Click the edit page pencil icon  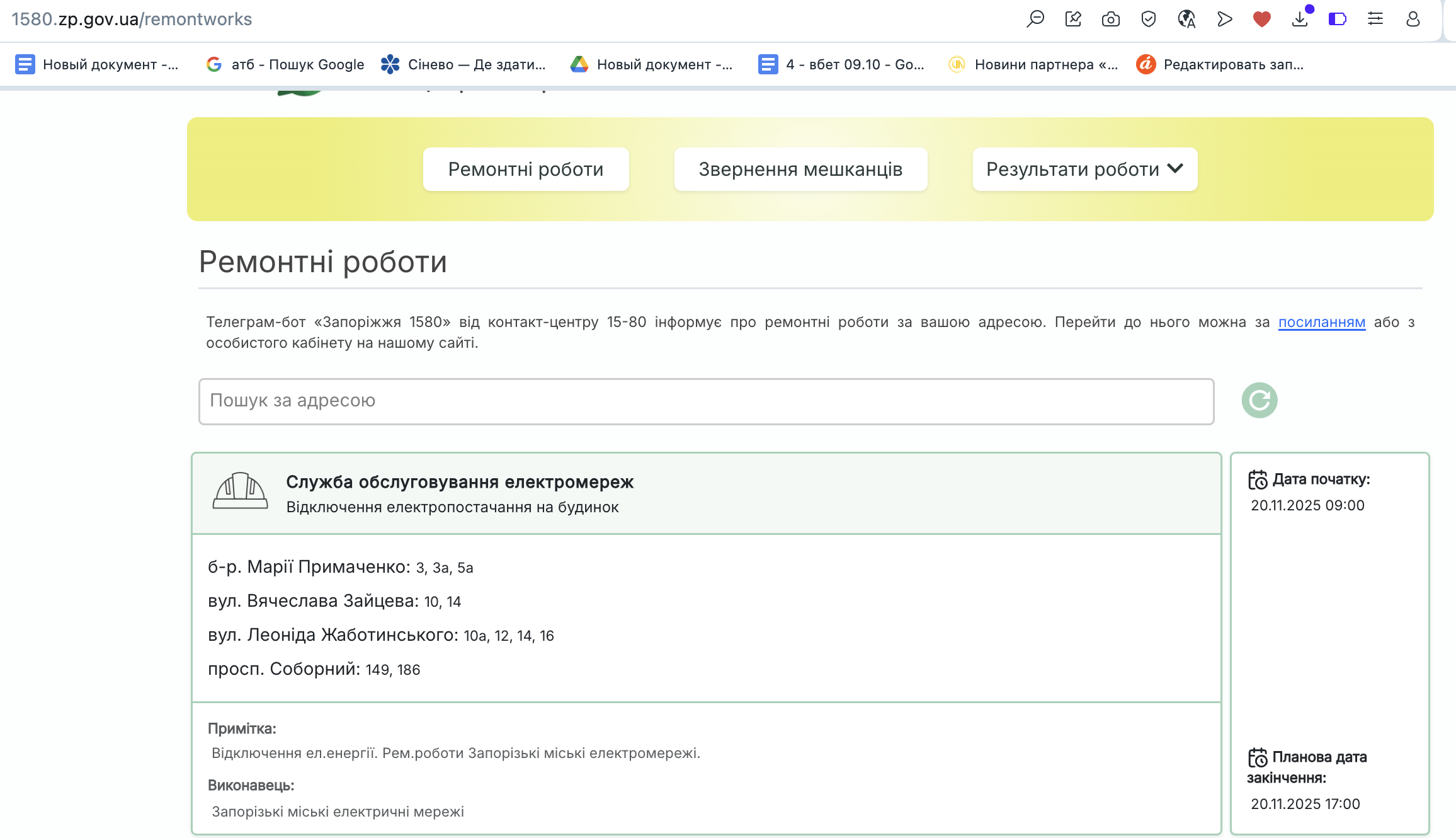1073,19
